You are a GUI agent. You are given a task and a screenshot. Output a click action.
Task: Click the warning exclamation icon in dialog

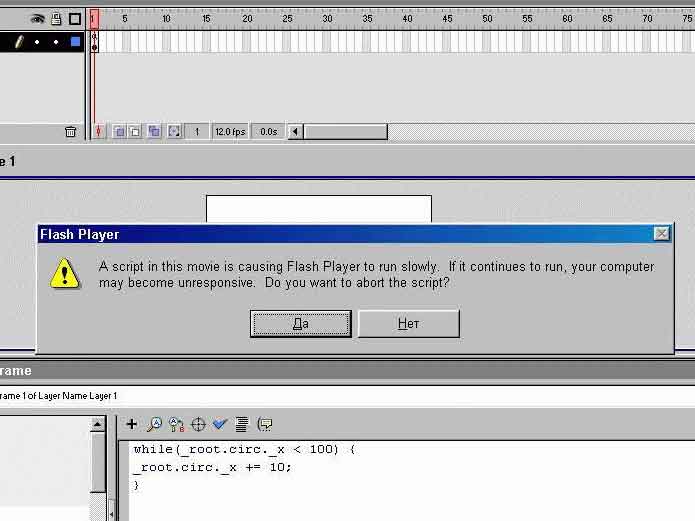[65, 274]
